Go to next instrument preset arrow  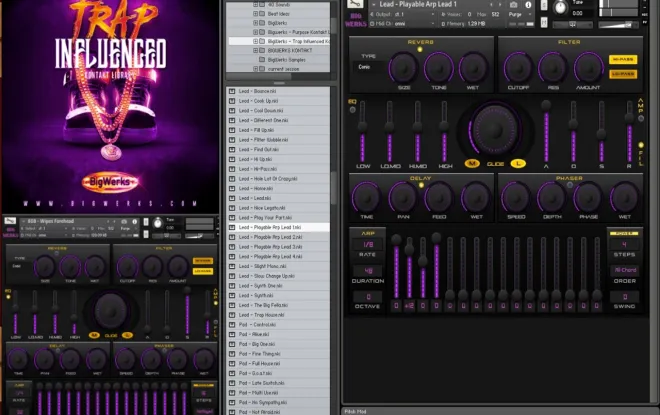(500, 5)
